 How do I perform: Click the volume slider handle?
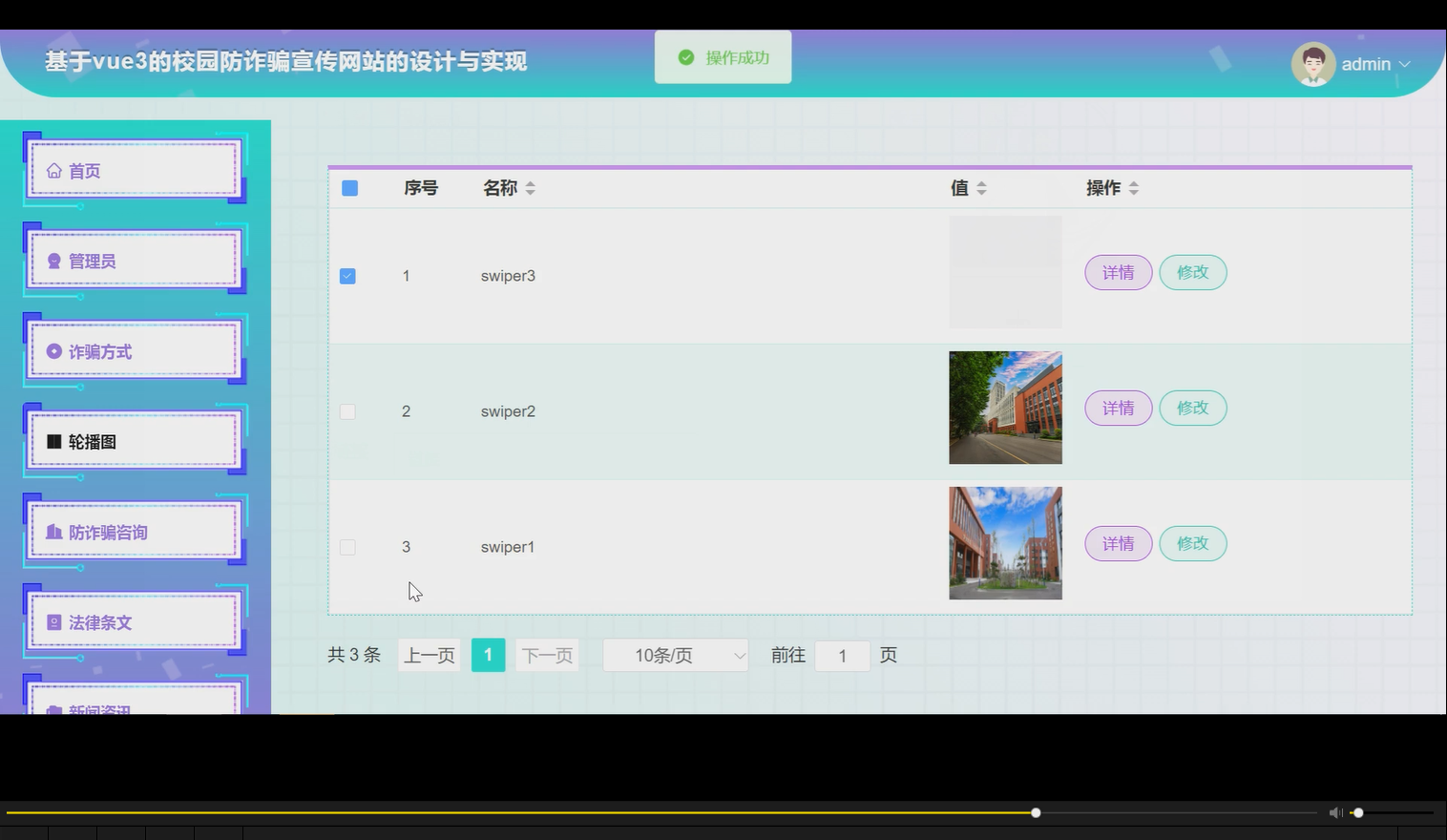[x=1358, y=812]
